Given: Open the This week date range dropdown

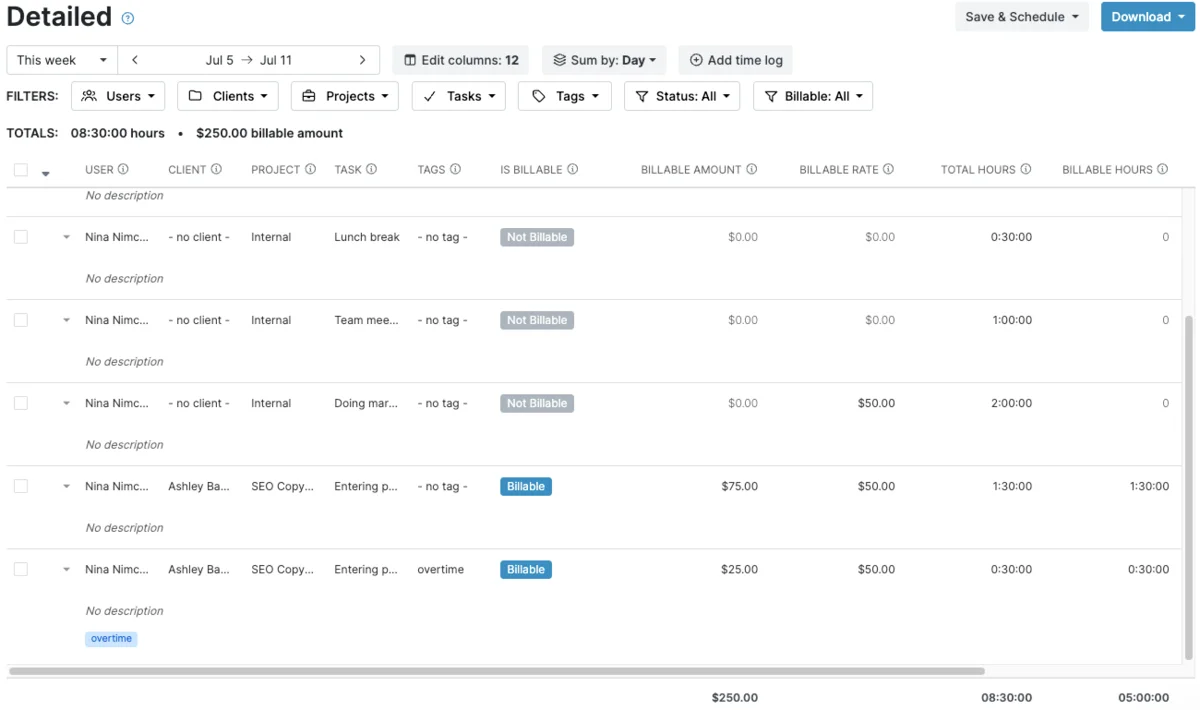Looking at the screenshot, I should pos(62,60).
